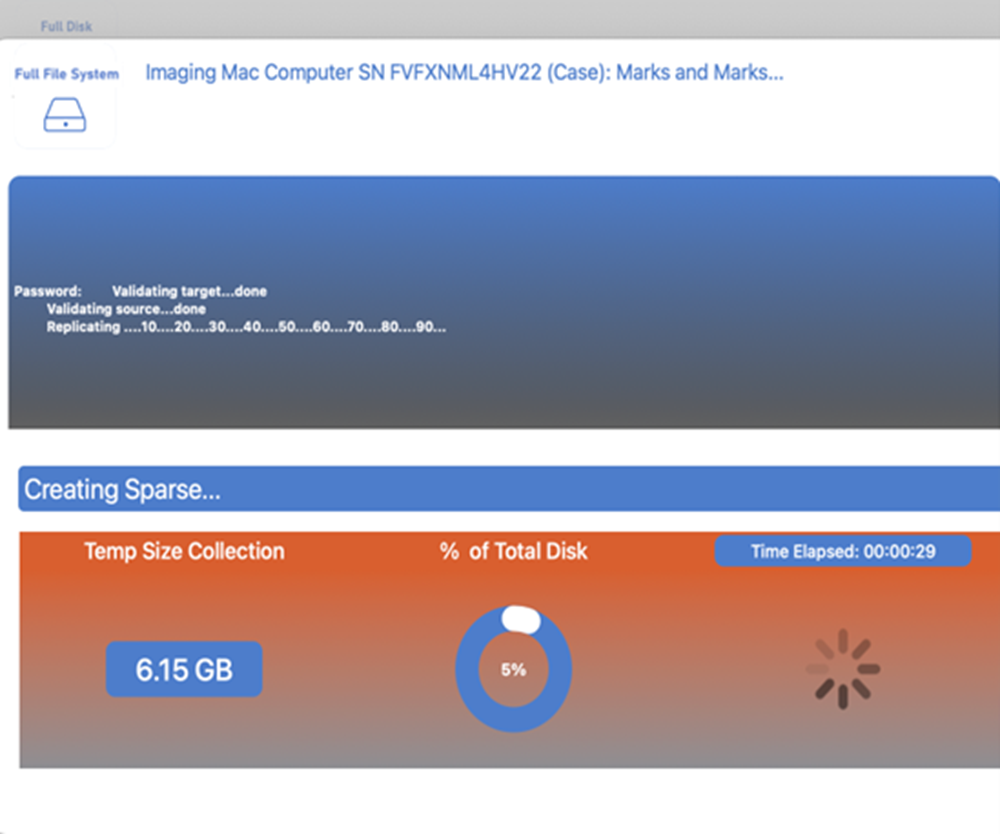Click the Temp Size Collection heading
The width and height of the screenshot is (1000, 834).
[184, 551]
